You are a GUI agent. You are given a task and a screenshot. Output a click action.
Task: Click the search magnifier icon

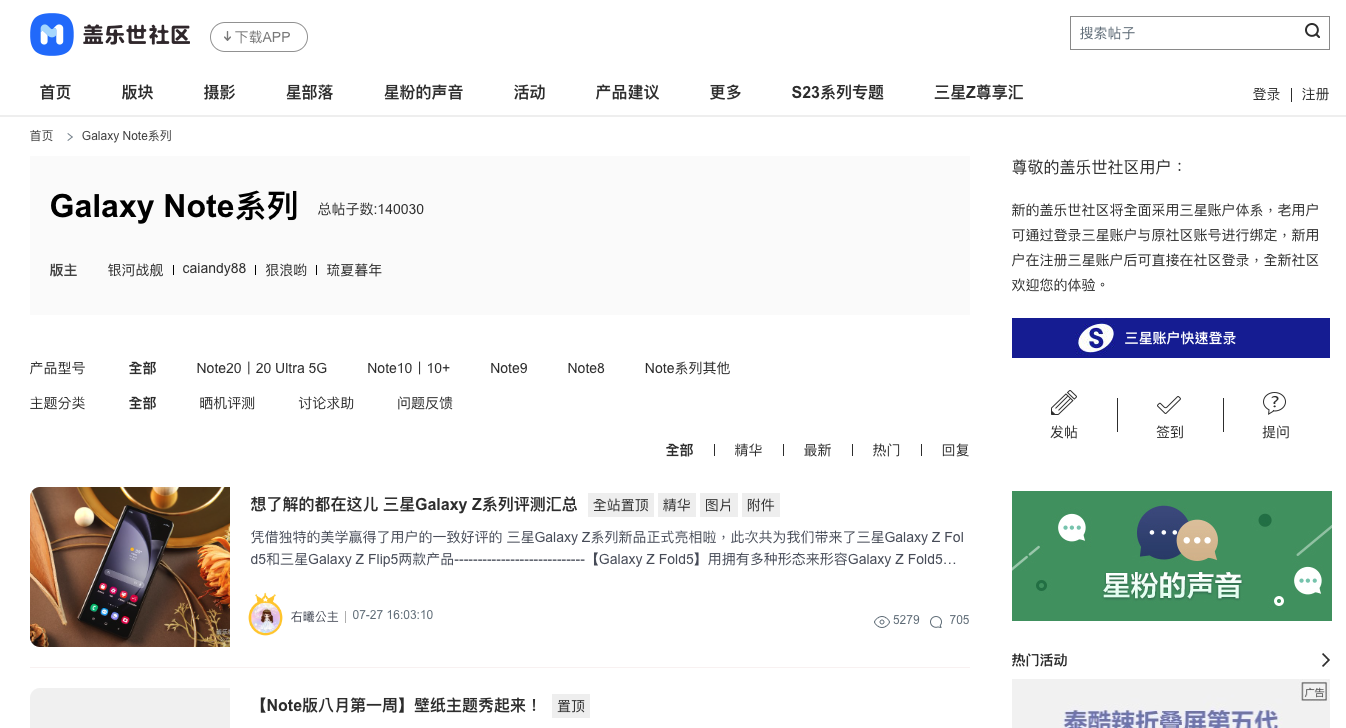(1312, 31)
